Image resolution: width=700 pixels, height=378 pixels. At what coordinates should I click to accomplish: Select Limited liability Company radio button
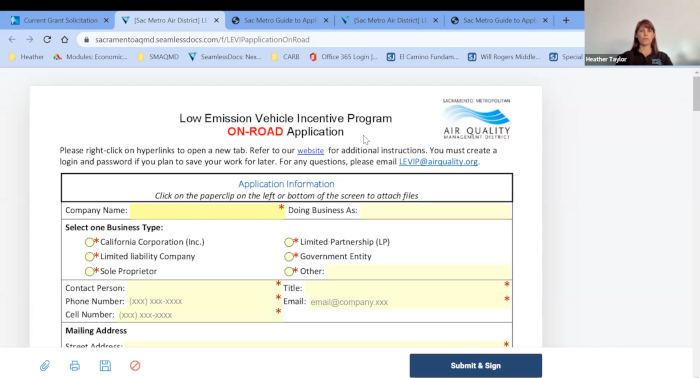pyautogui.click(x=89, y=257)
